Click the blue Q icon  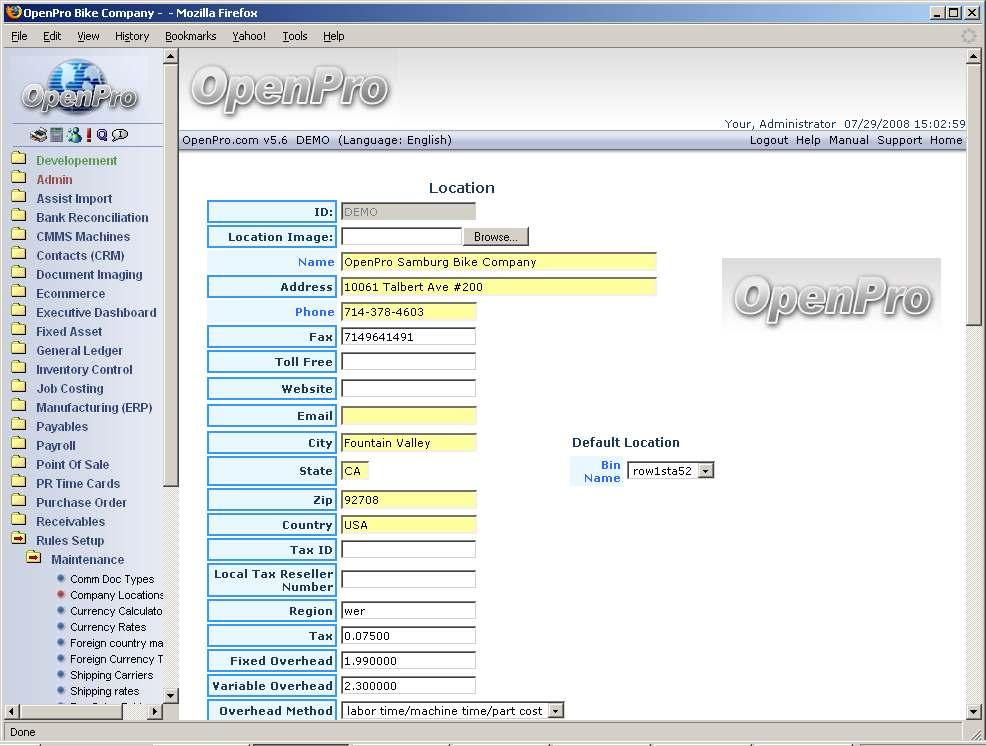102,135
